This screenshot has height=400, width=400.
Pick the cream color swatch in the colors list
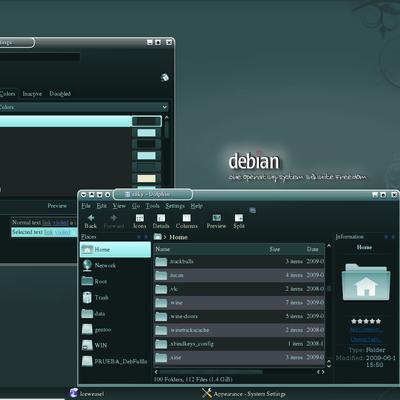[146, 178]
